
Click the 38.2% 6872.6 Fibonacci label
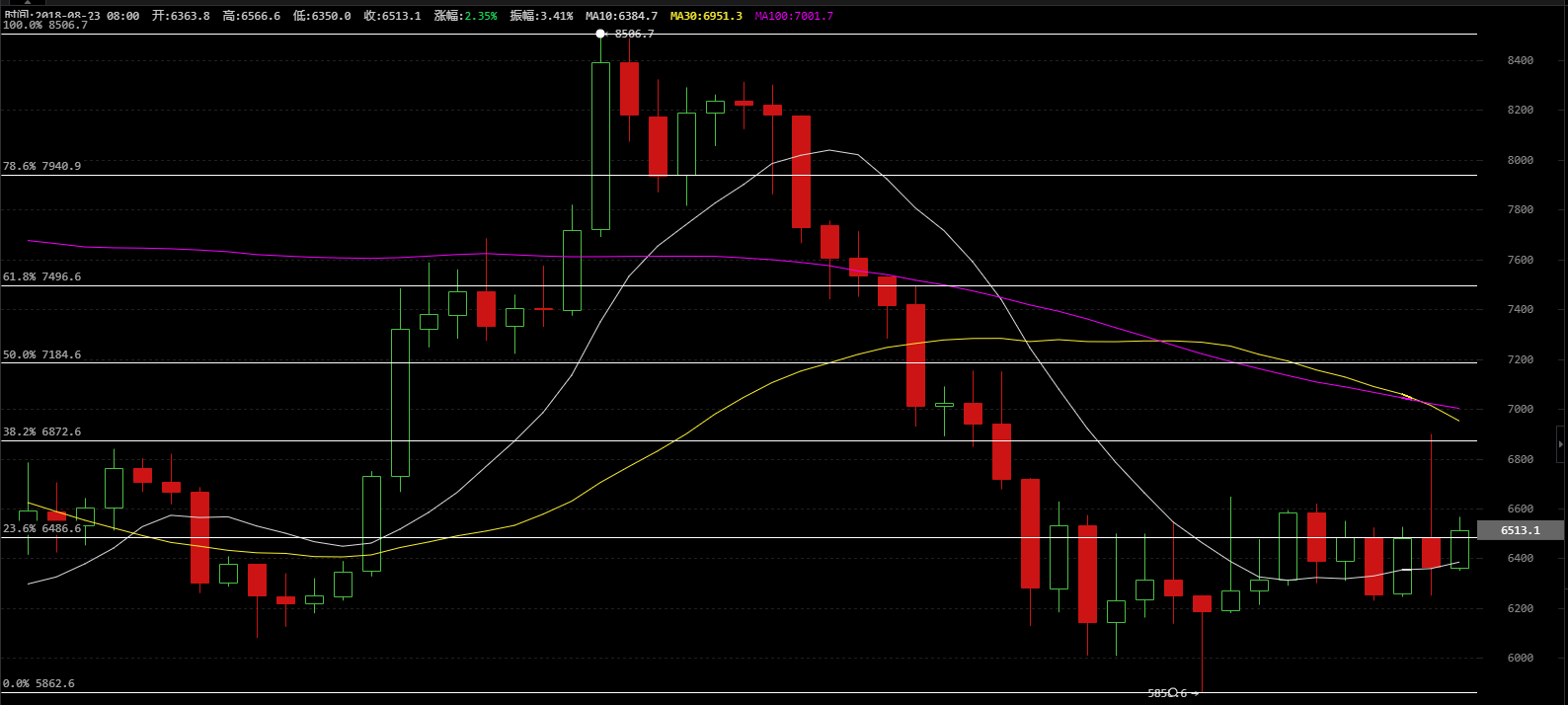41,431
